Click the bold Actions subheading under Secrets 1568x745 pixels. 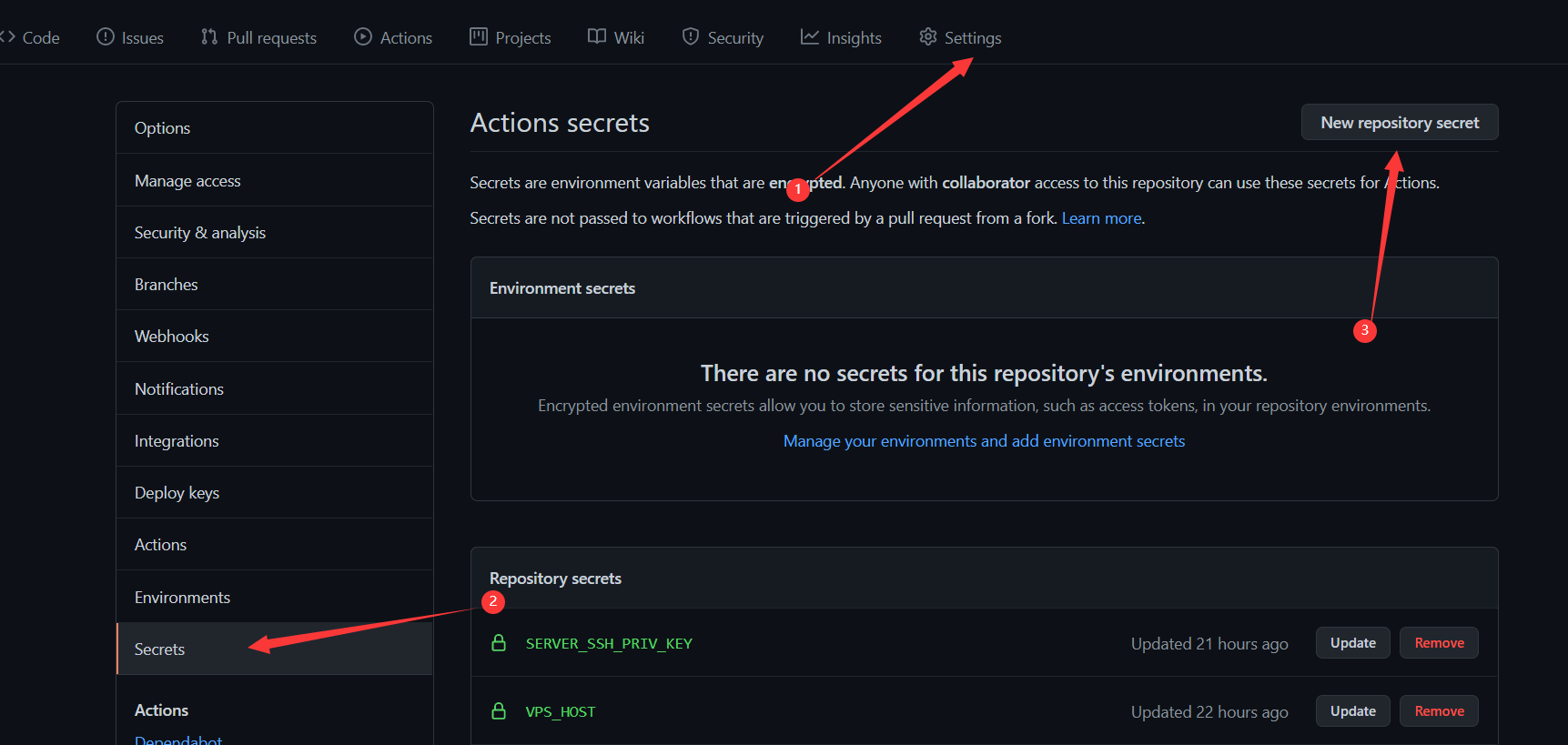(161, 710)
